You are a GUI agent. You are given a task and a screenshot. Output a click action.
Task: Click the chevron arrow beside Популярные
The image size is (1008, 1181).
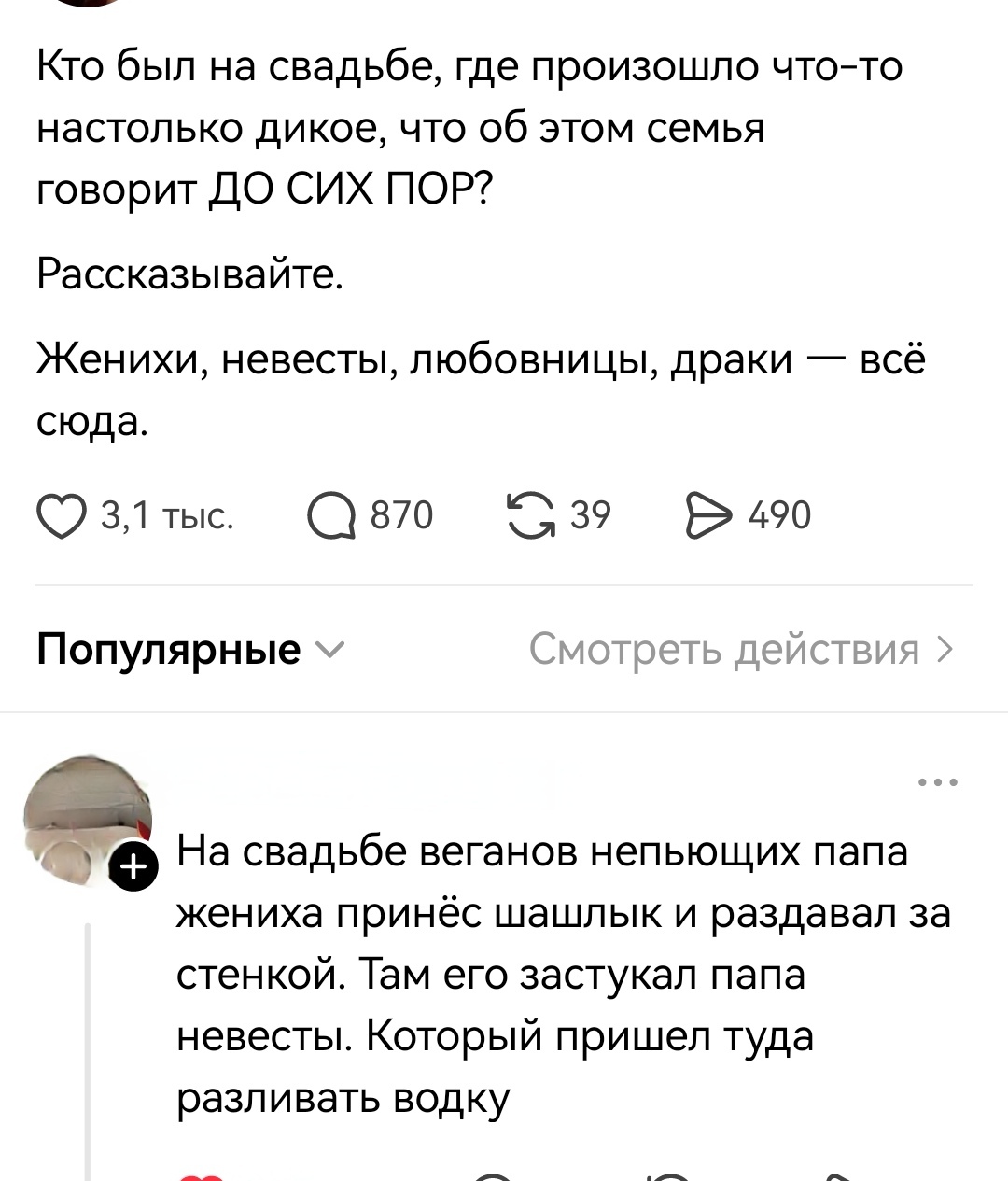[331, 650]
